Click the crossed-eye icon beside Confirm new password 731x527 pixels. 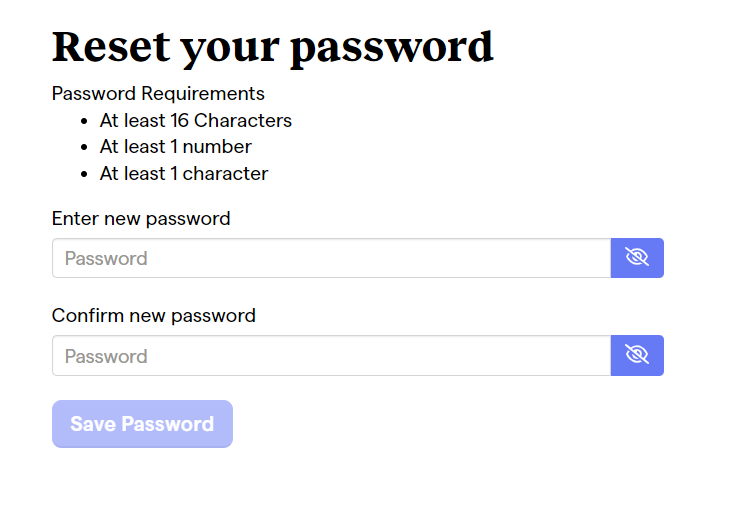point(637,355)
